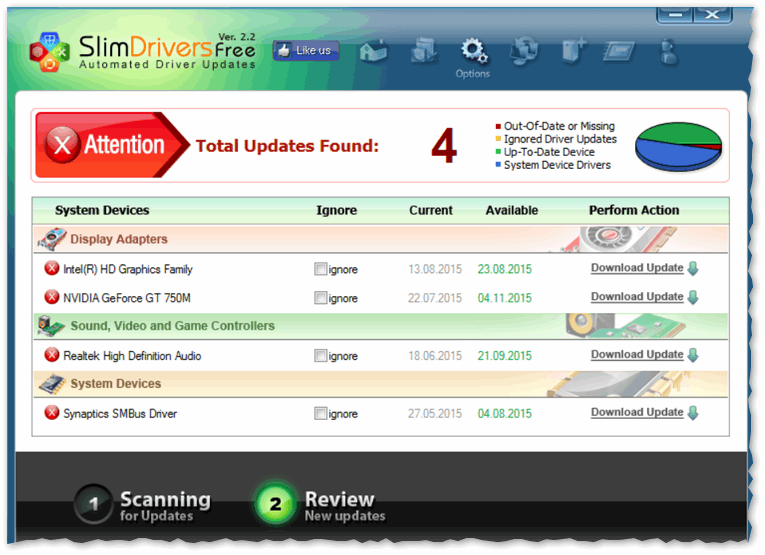Select the Intel(R) HD Graphics Family name
The image size is (765, 555).
(x=128, y=269)
